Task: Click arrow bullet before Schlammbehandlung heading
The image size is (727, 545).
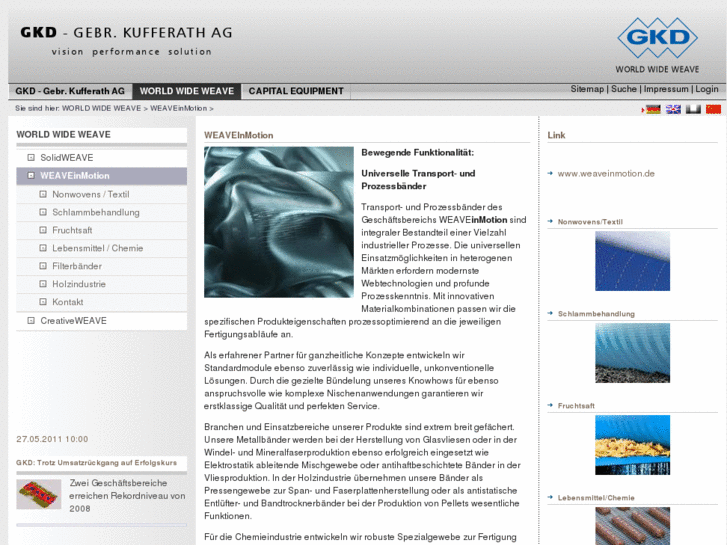Action: pos(550,313)
